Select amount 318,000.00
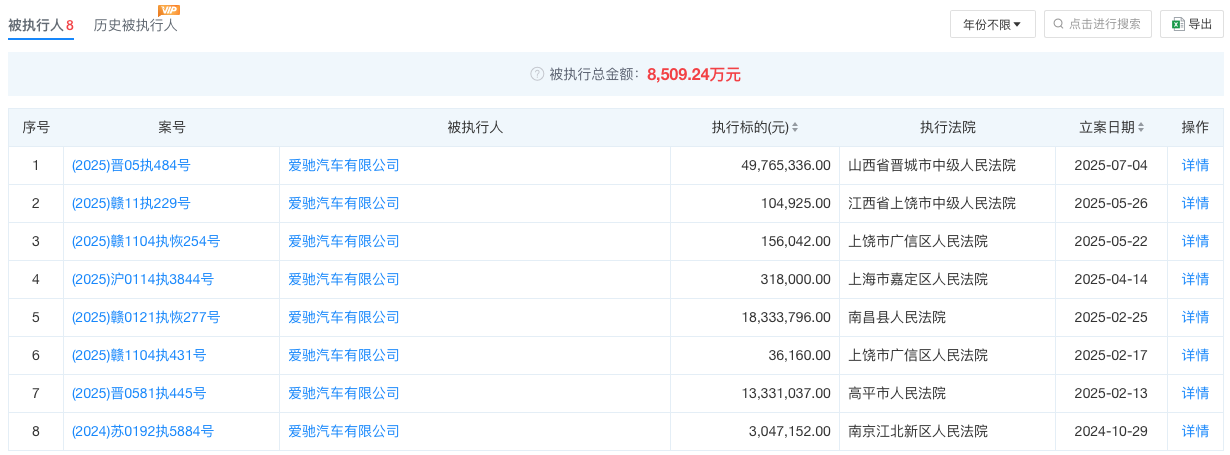Screen dimensions: 1230x455 point(795,279)
